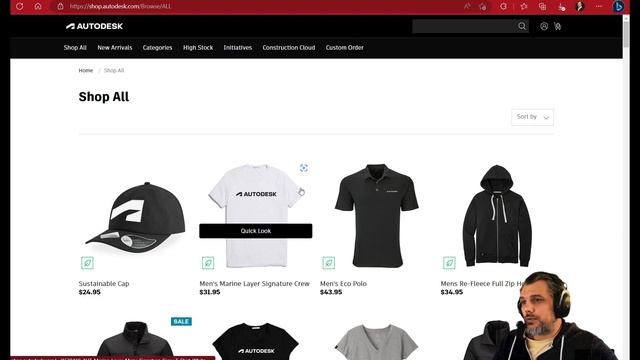The height and width of the screenshot is (360, 640).
Task: Open the Construction Cloud menu item
Action: pos(289,47)
